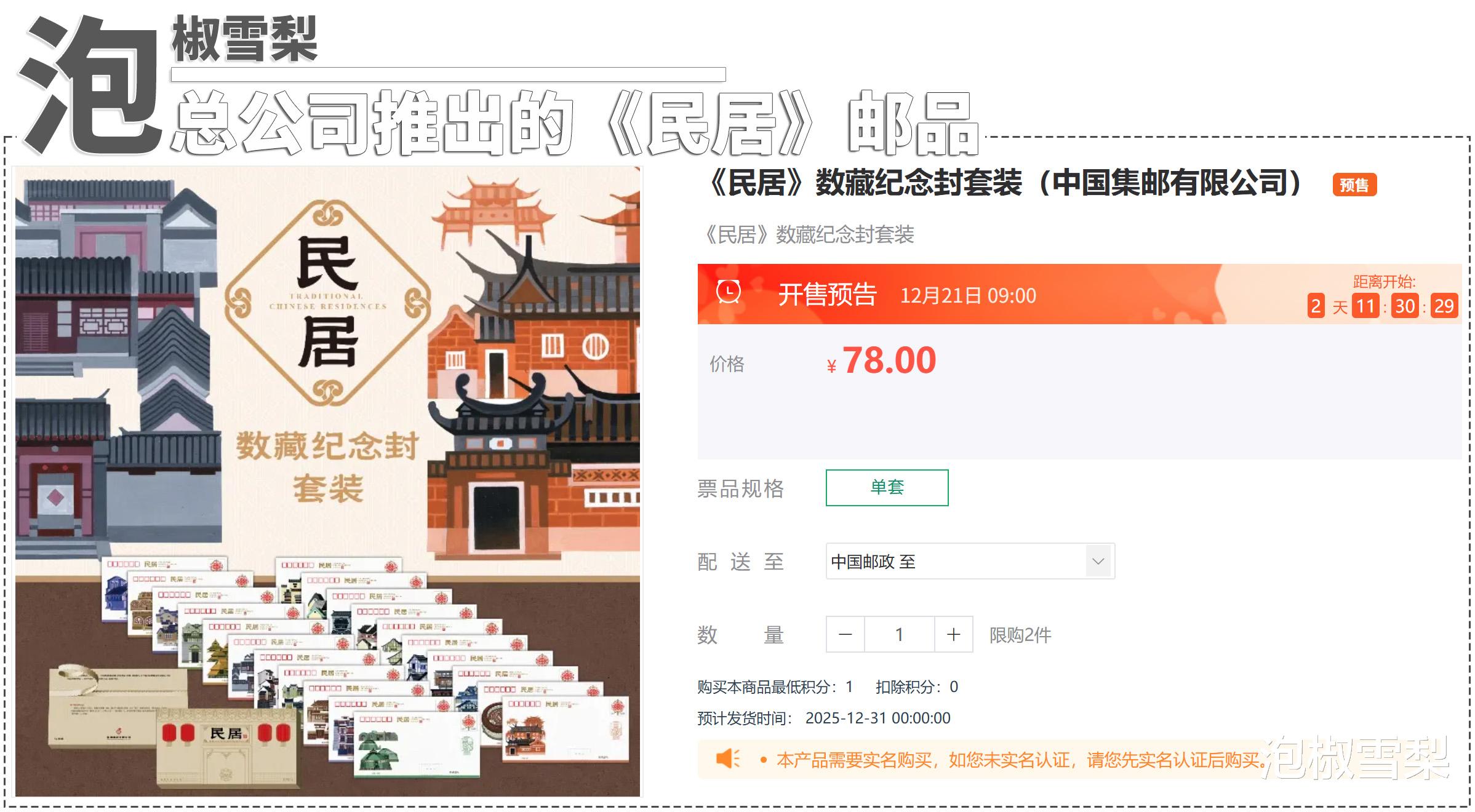Click the 限购2件 purchase limit label
Screen dimensions: 1475x812
point(1020,635)
